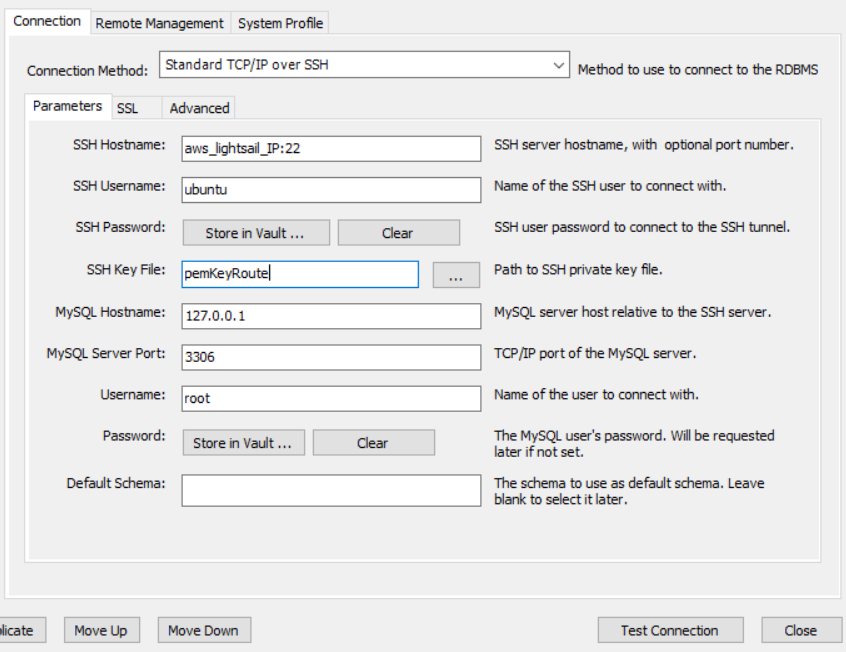846x652 pixels.
Task: Click the SSH Username field containing ubuntu
Action: pos(331,190)
